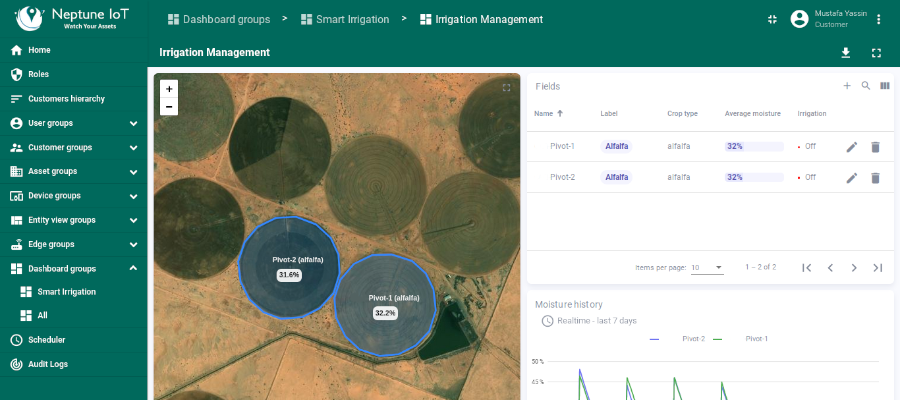The image size is (900, 400).
Task: Expand User groups in sidebar
Action: click(133, 123)
